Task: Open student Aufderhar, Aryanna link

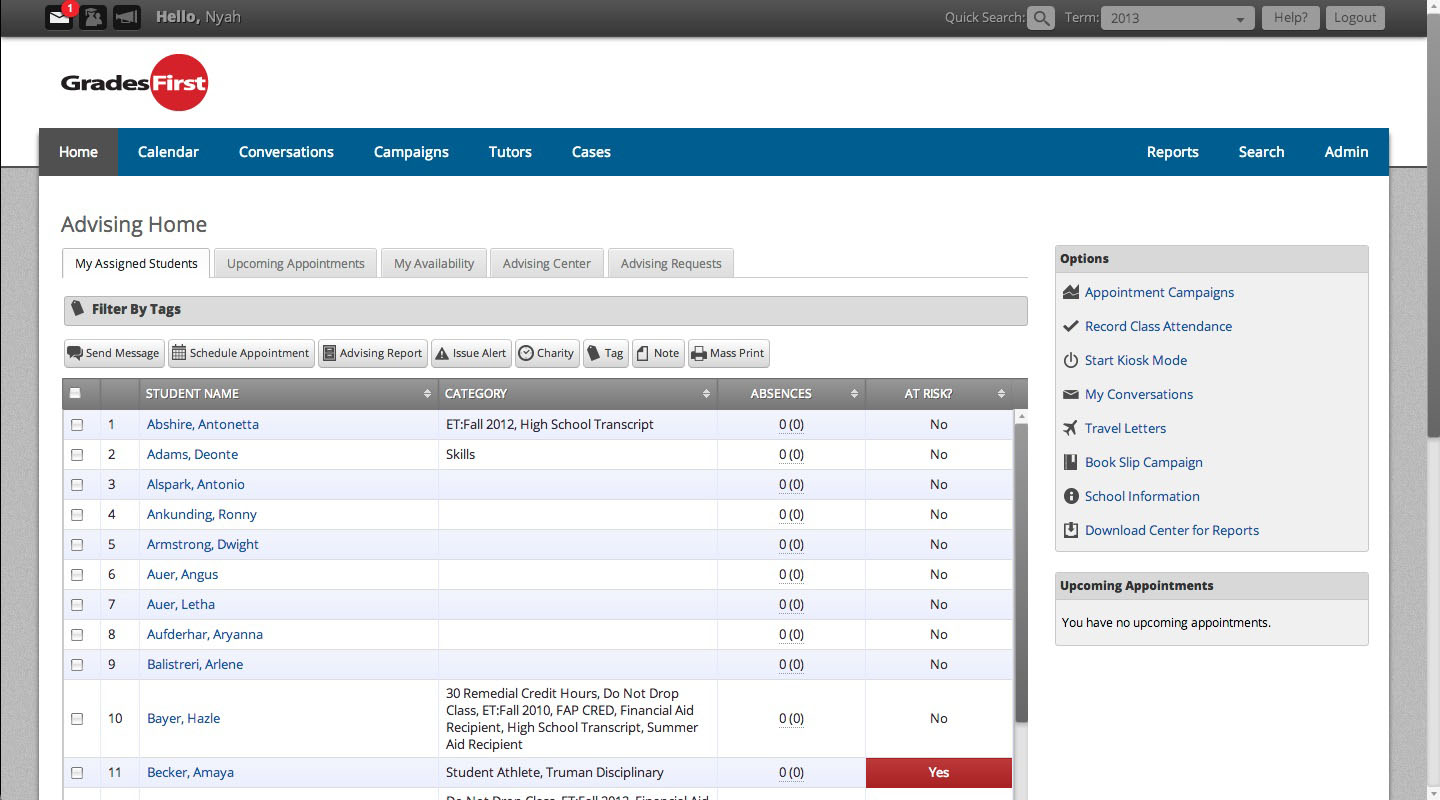Action: pos(205,635)
